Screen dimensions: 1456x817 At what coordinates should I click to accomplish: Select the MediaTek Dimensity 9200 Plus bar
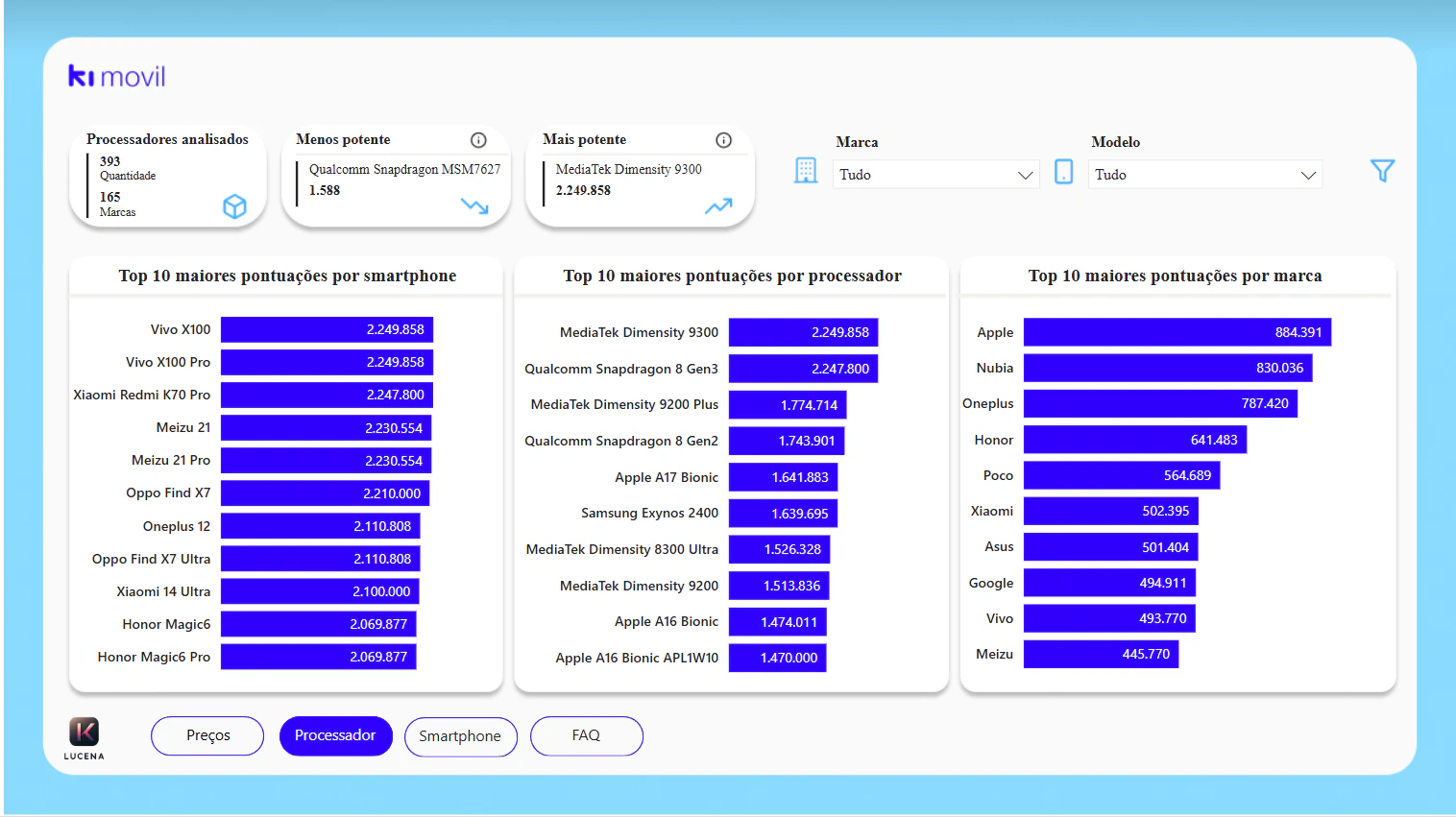click(x=788, y=405)
